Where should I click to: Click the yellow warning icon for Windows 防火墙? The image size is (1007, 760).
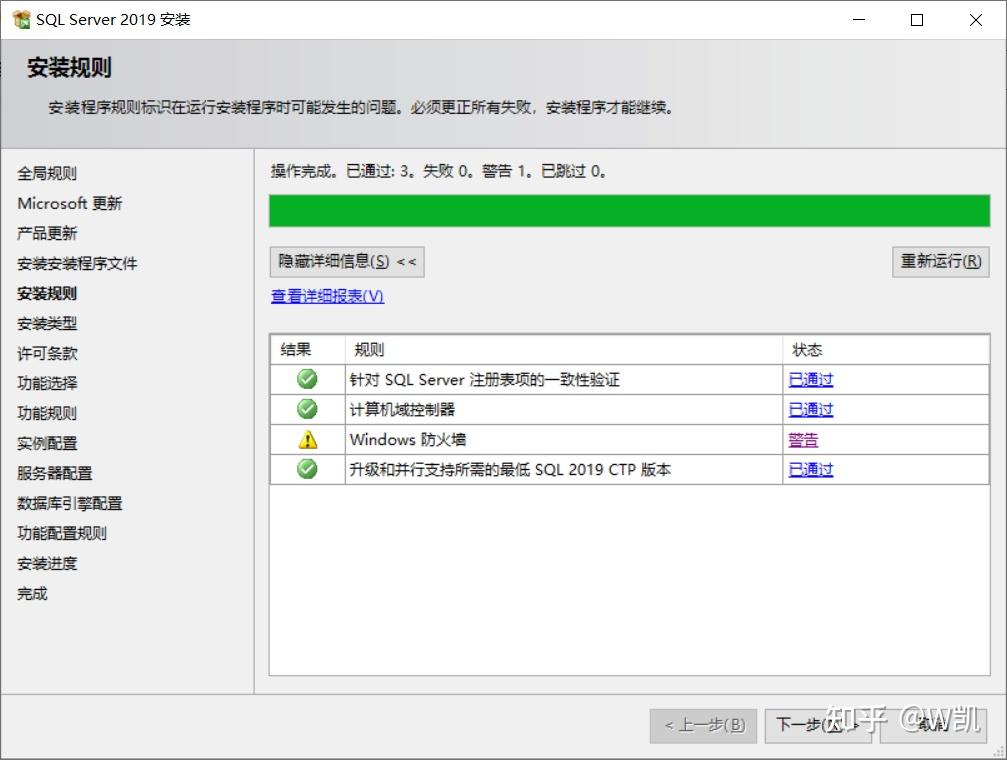click(308, 439)
